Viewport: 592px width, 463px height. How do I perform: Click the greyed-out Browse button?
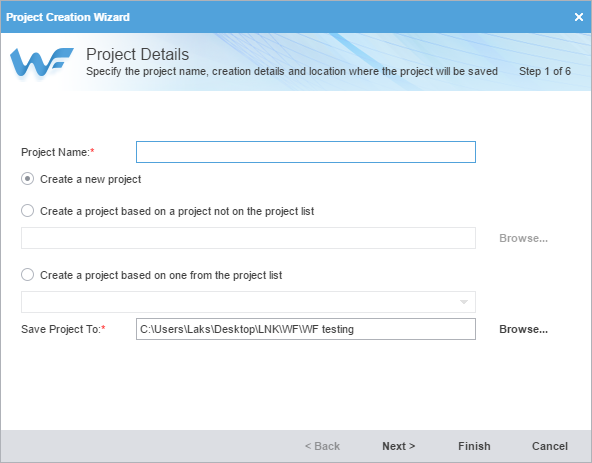(x=523, y=238)
